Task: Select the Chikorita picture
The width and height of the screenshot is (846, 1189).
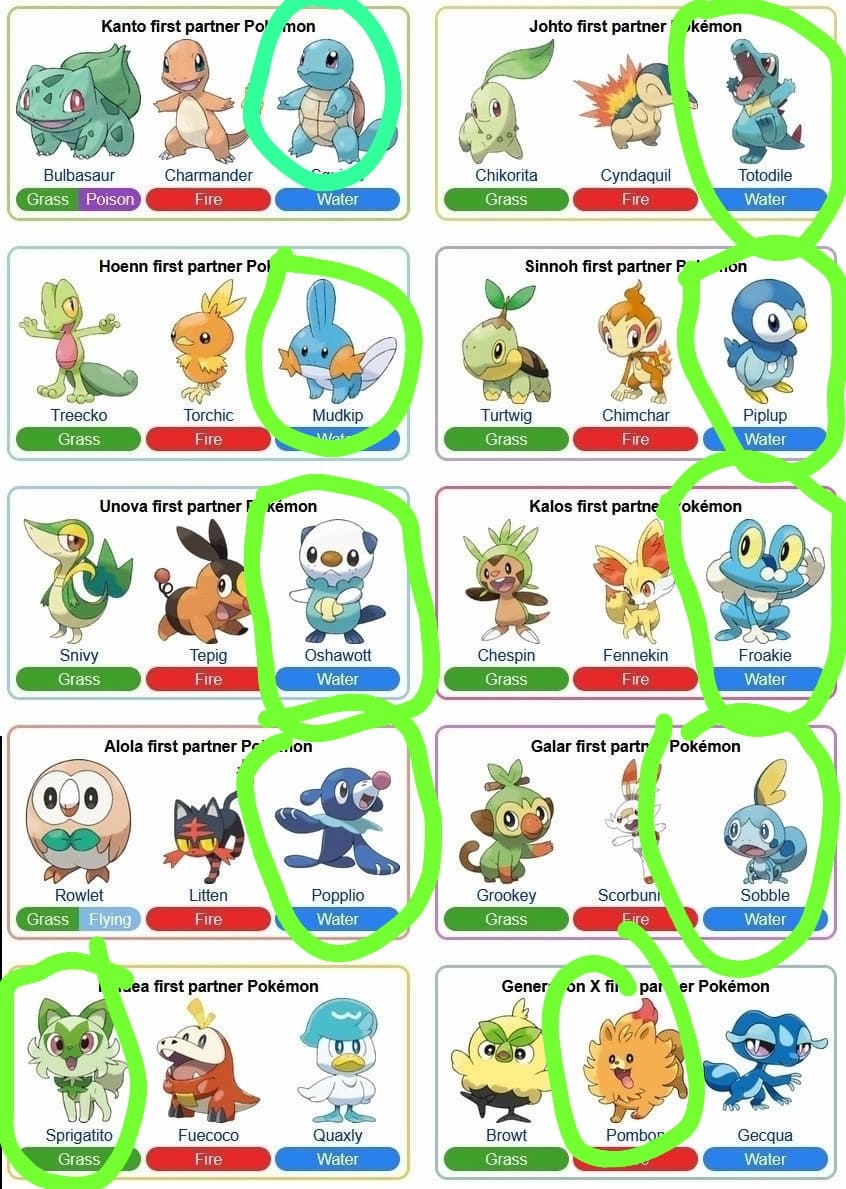Action: (503, 102)
